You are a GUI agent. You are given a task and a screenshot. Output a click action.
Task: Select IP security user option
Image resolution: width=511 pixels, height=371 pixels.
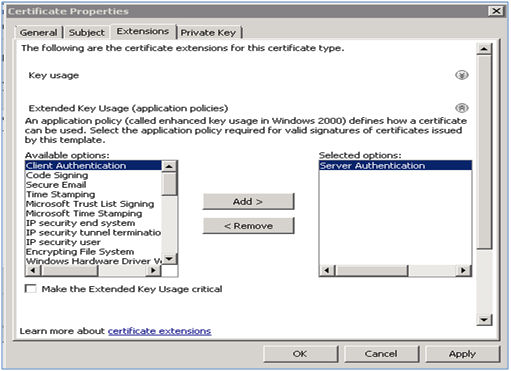tap(93, 242)
